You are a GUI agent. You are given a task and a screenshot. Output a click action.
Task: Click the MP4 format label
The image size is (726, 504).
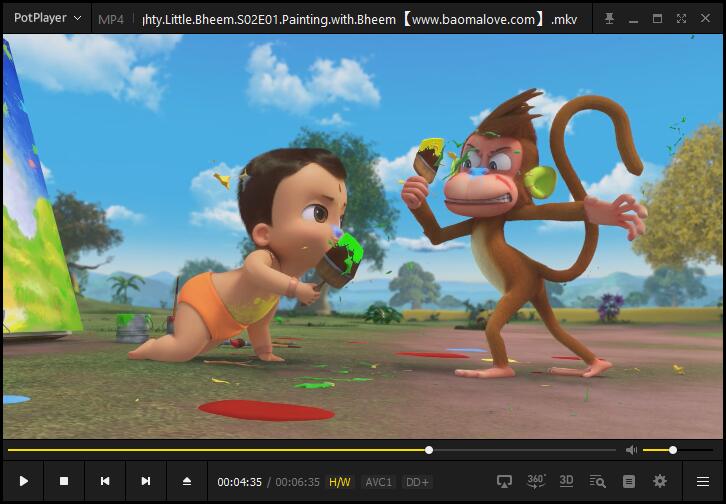point(111,19)
